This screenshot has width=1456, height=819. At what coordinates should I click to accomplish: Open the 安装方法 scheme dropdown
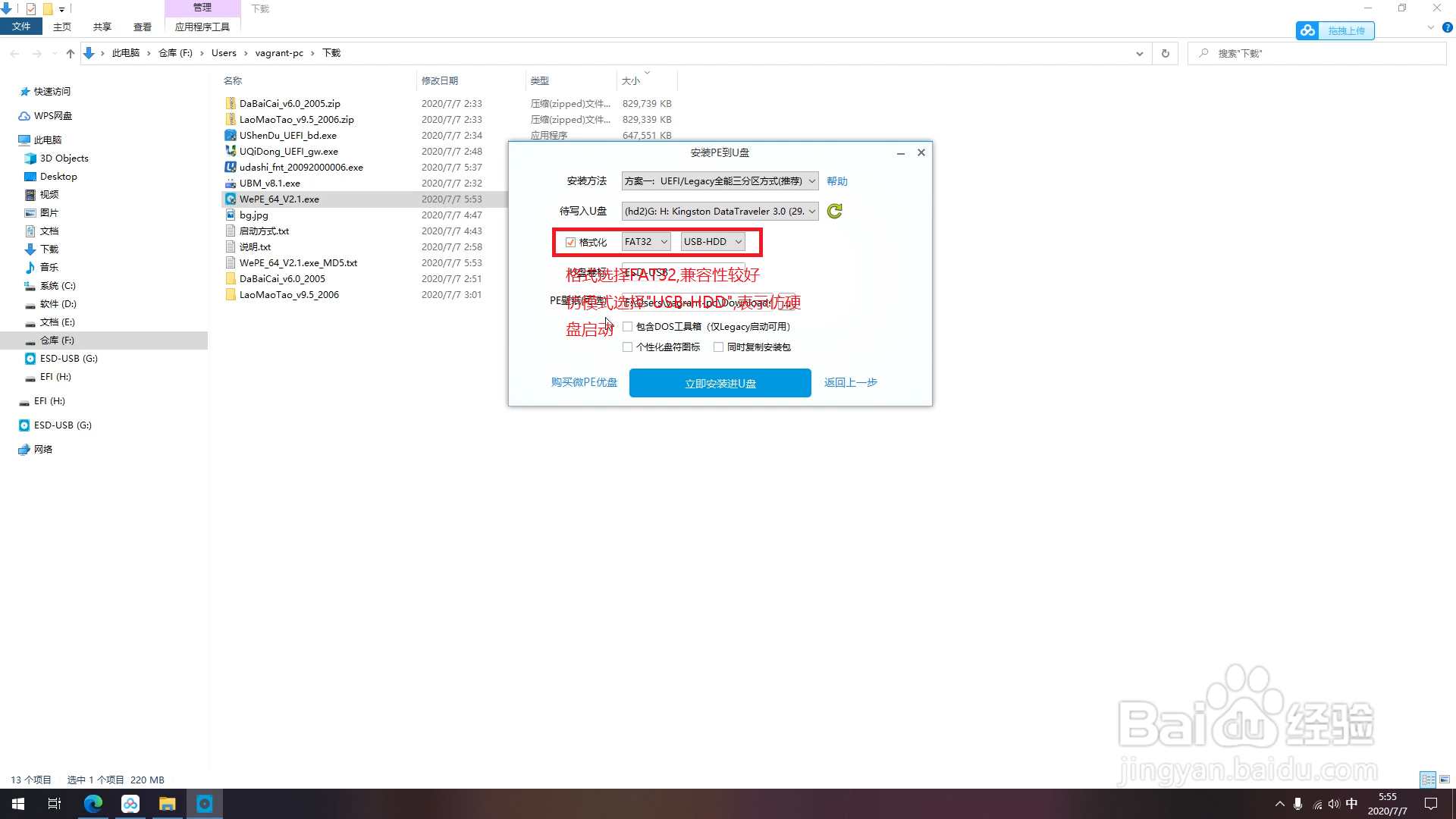click(x=720, y=181)
